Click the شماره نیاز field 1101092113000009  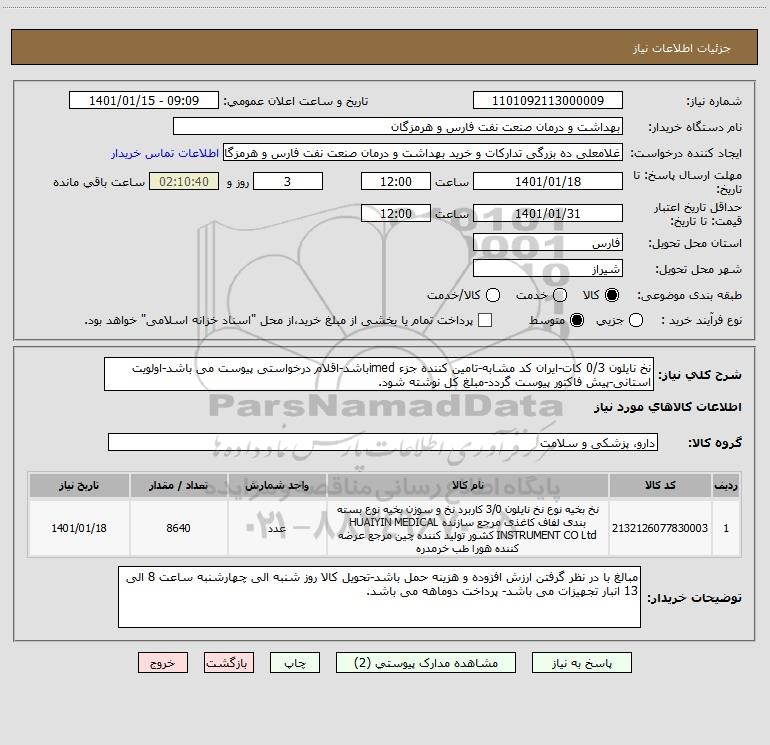(x=548, y=101)
